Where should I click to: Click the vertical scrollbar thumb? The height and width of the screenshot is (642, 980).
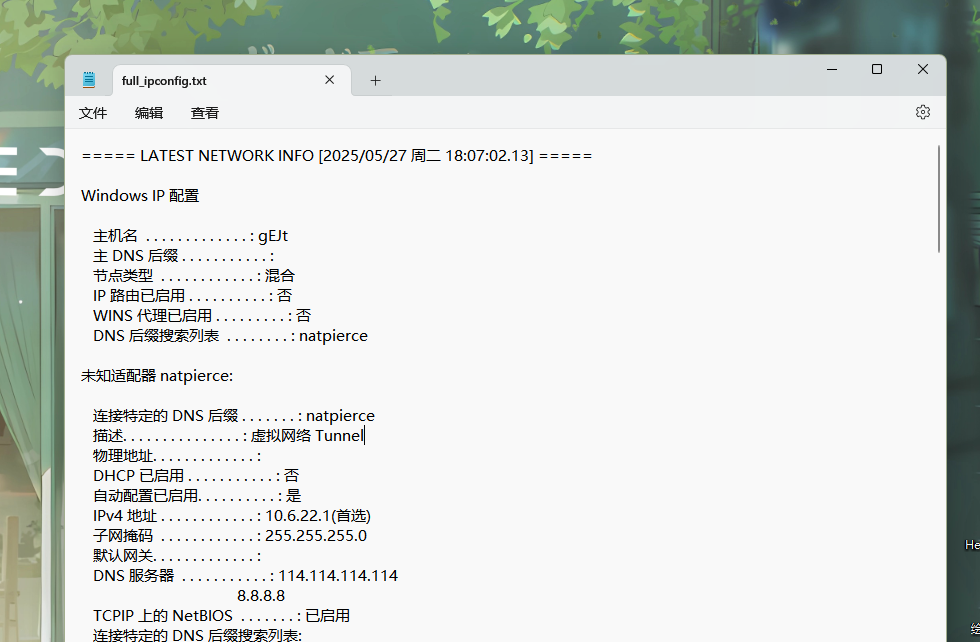[939, 199]
